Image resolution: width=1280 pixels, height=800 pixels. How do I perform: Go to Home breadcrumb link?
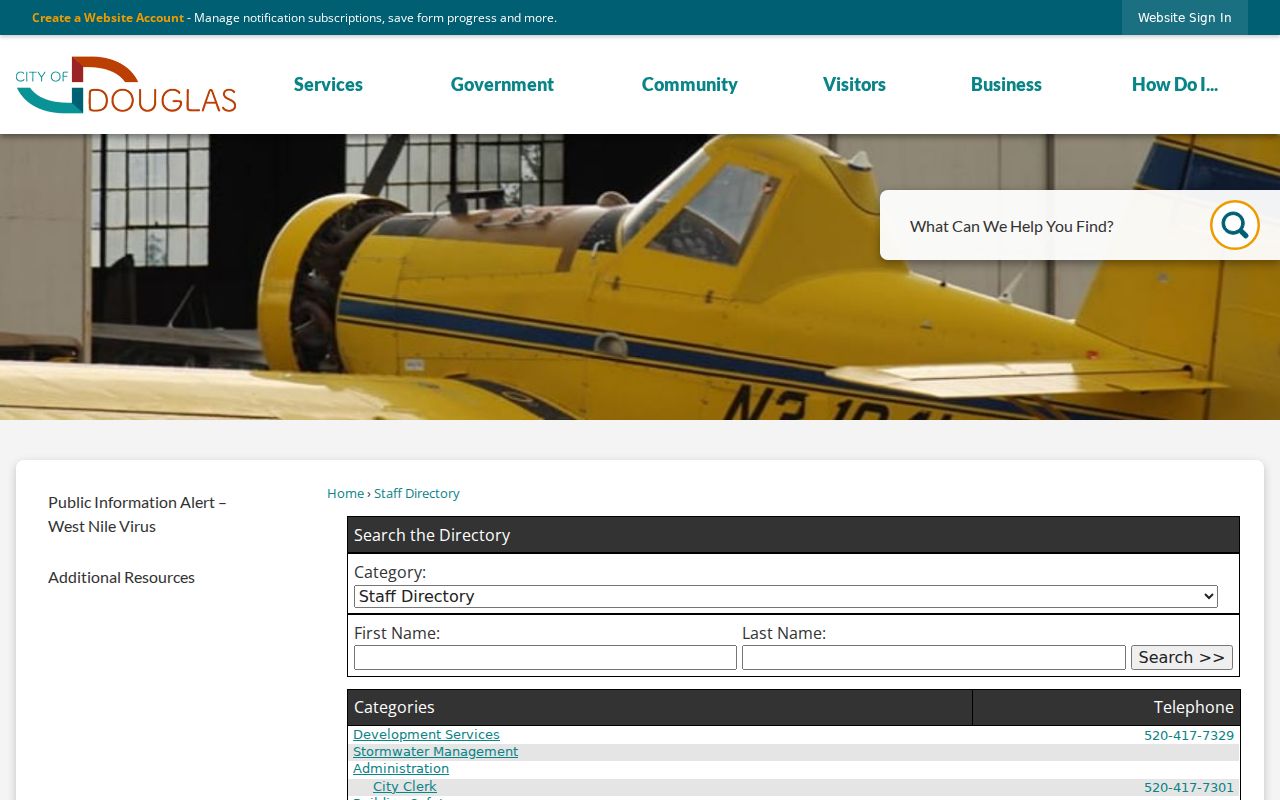tap(345, 493)
